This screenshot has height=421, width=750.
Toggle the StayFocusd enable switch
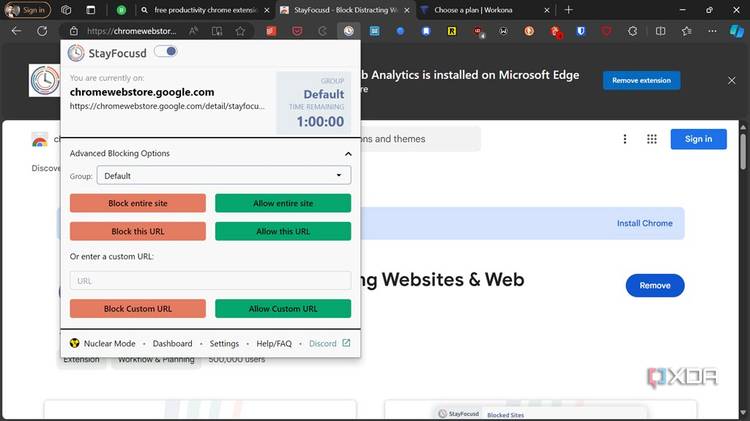[x=166, y=52]
